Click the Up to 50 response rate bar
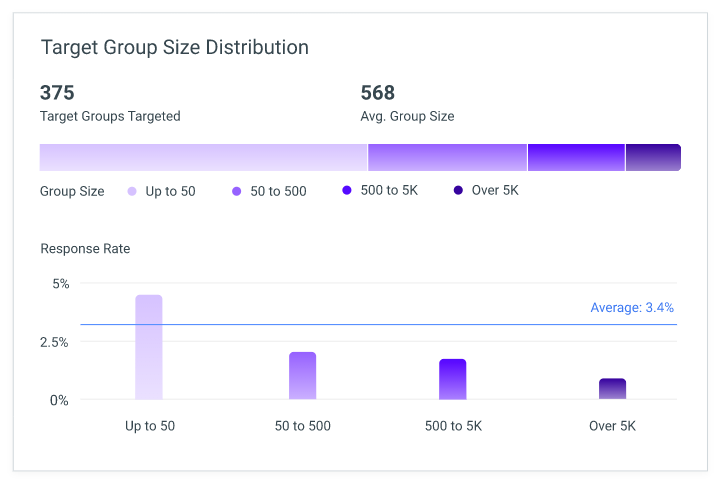The height and width of the screenshot is (486, 720). tap(149, 347)
